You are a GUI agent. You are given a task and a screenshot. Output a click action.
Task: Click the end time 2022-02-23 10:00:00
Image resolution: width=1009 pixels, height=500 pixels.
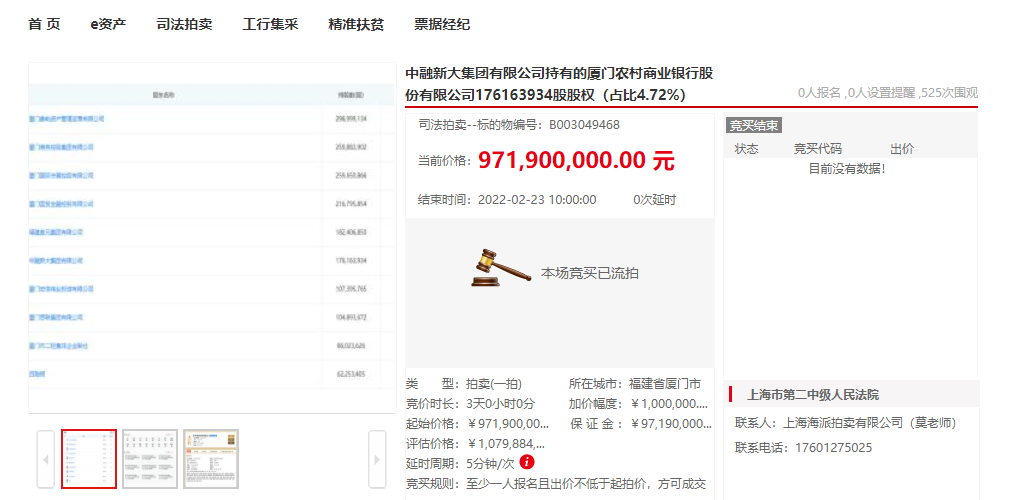tap(537, 200)
